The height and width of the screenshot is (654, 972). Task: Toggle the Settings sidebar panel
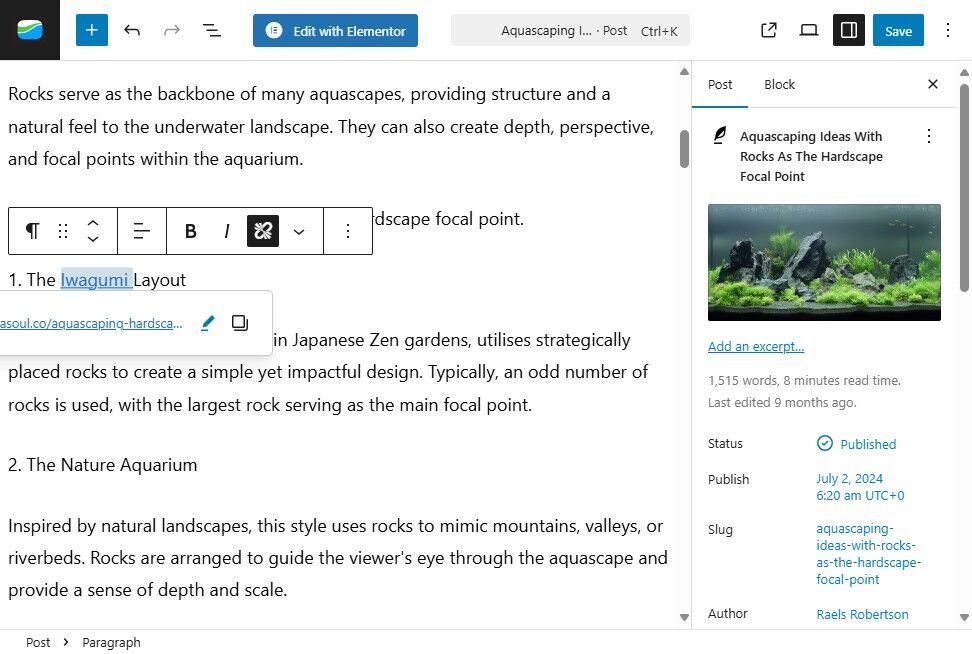click(849, 30)
